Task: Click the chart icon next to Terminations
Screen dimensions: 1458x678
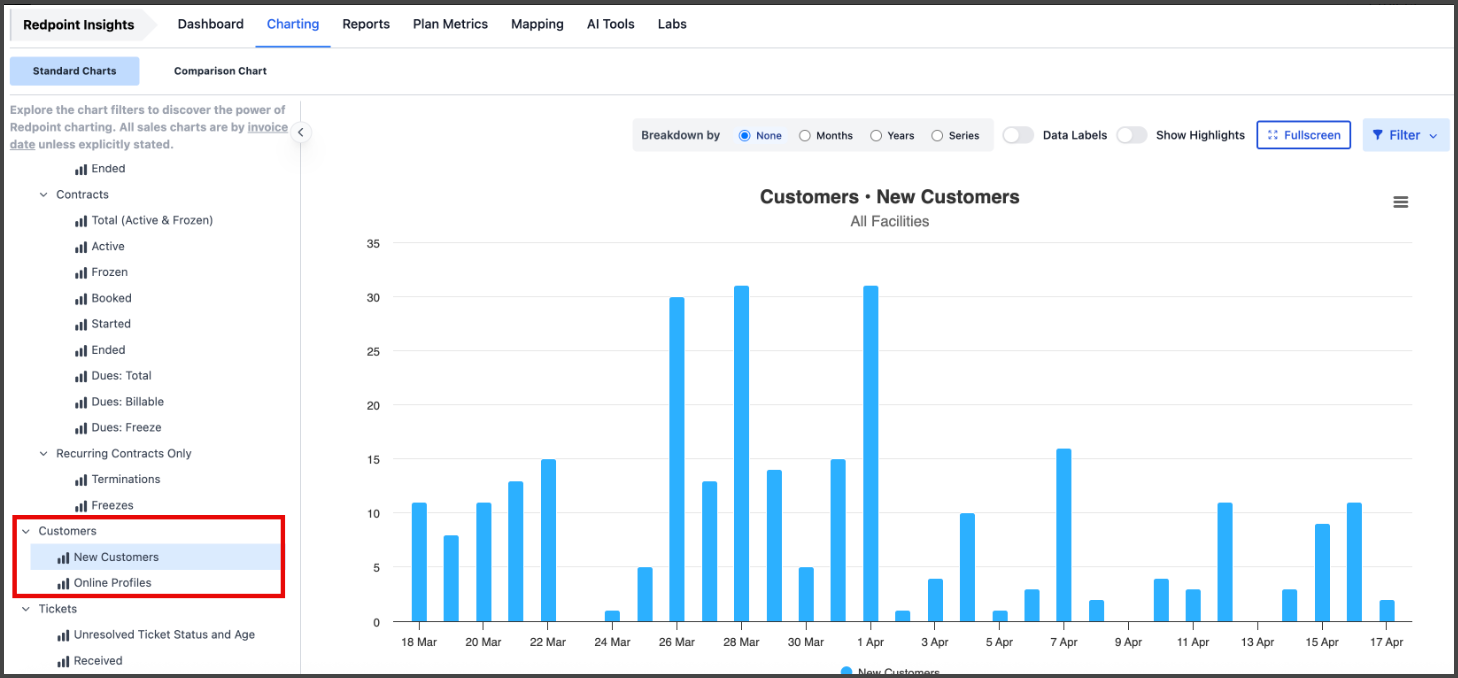Action: pos(81,480)
